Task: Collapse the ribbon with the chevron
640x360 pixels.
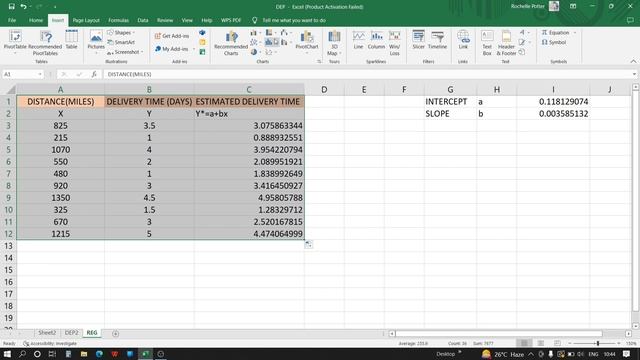Action: 633,62
